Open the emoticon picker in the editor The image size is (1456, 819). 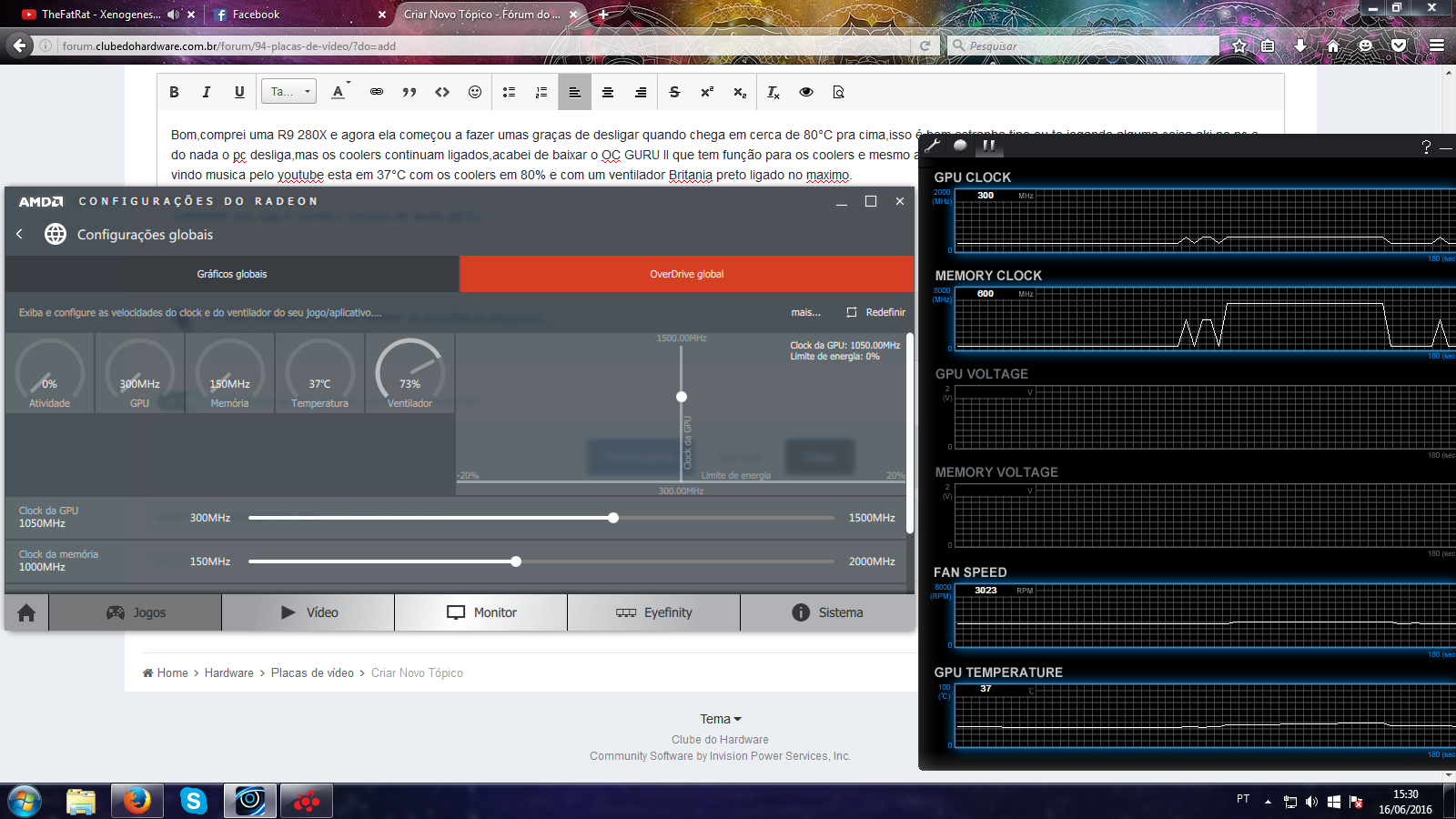pyautogui.click(x=475, y=92)
